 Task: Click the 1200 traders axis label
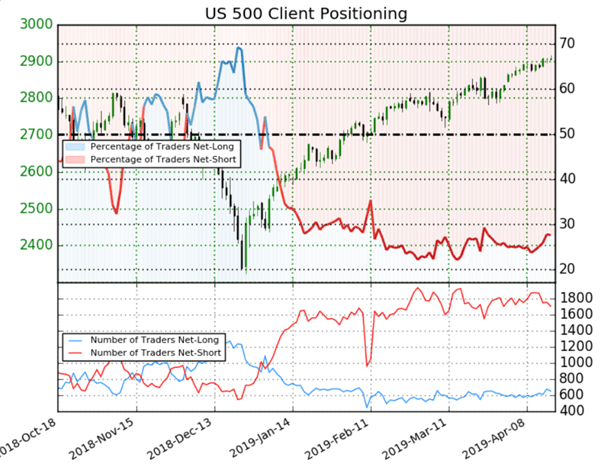(576, 346)
